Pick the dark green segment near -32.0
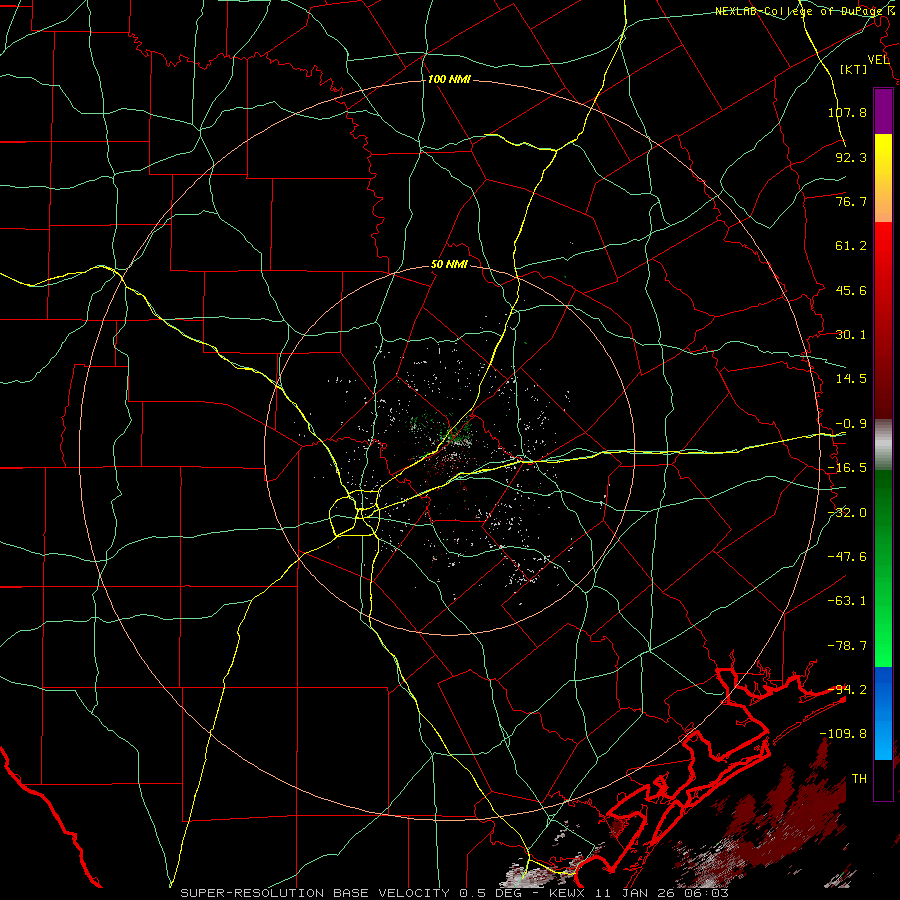Viewport: 900px width, 900px height. 883,511
